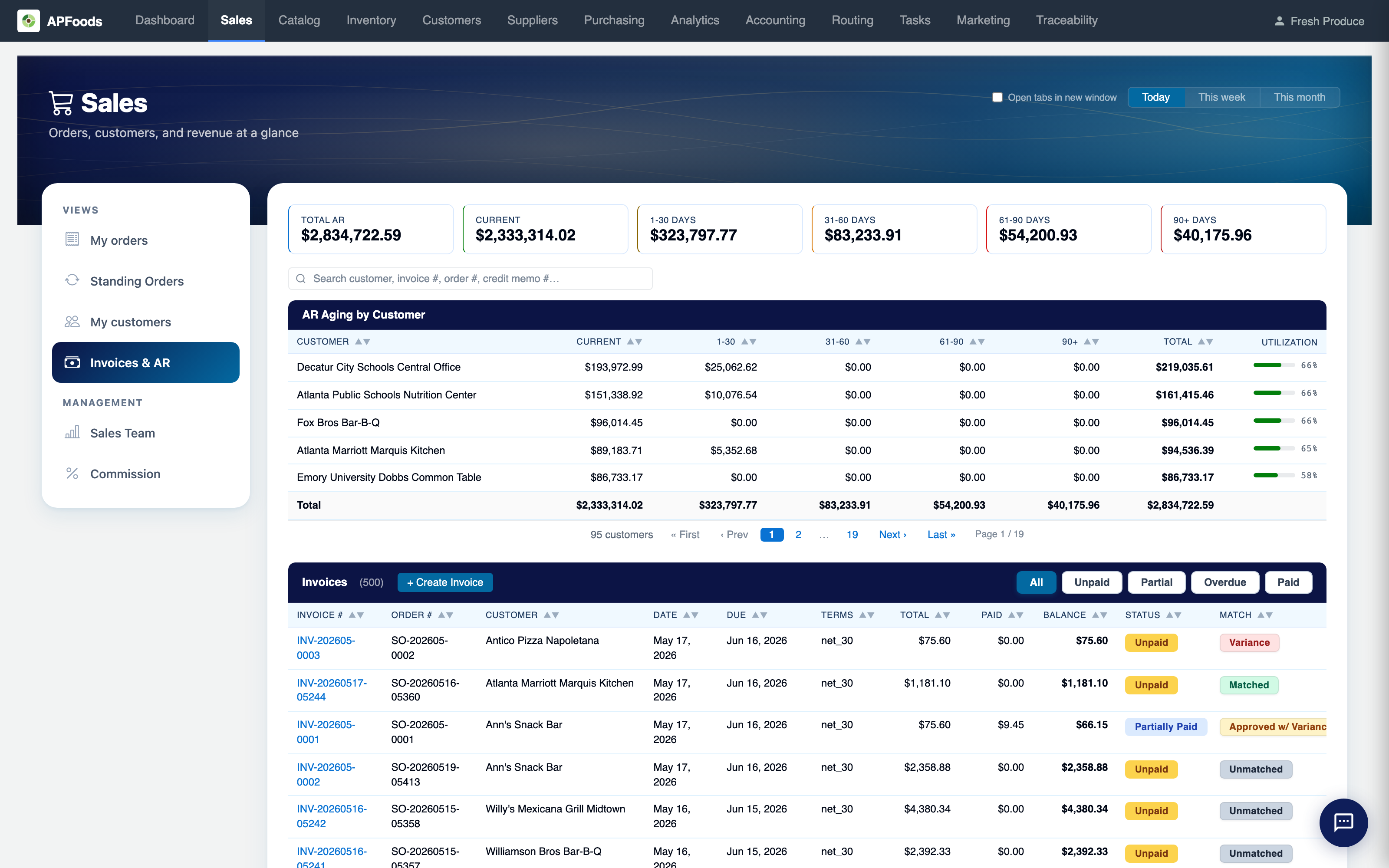Switch date range to This week

pyautogui.click(x=1221, y=97)
